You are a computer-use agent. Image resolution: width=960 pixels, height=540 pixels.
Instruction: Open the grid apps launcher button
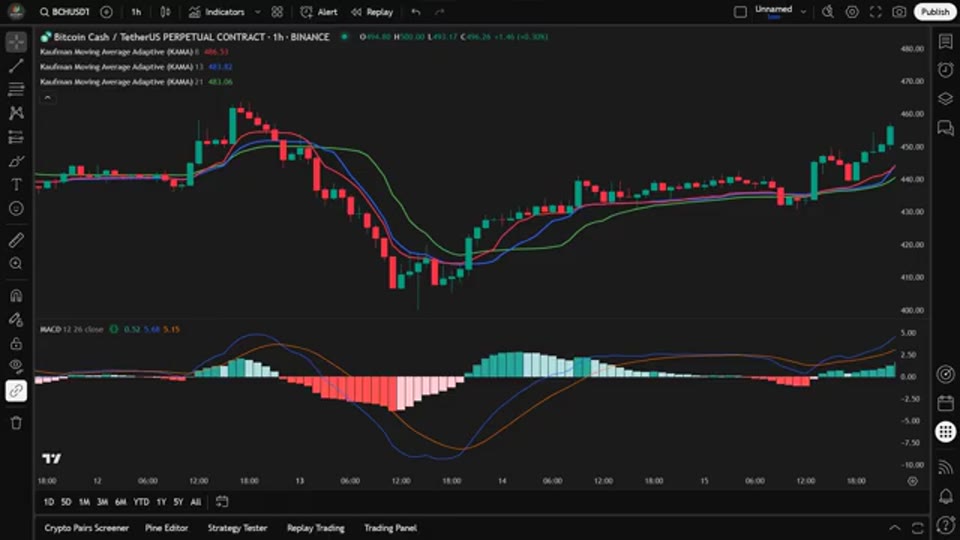click(x=945, y=432)
